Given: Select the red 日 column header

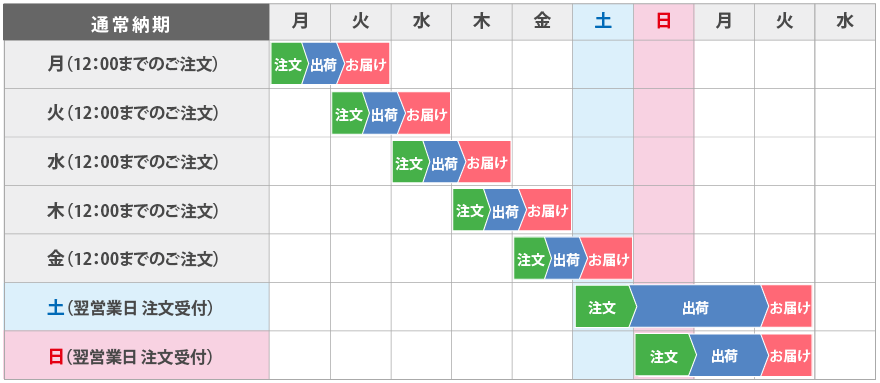Looking at the screenshot, I should tap(664, 22).
